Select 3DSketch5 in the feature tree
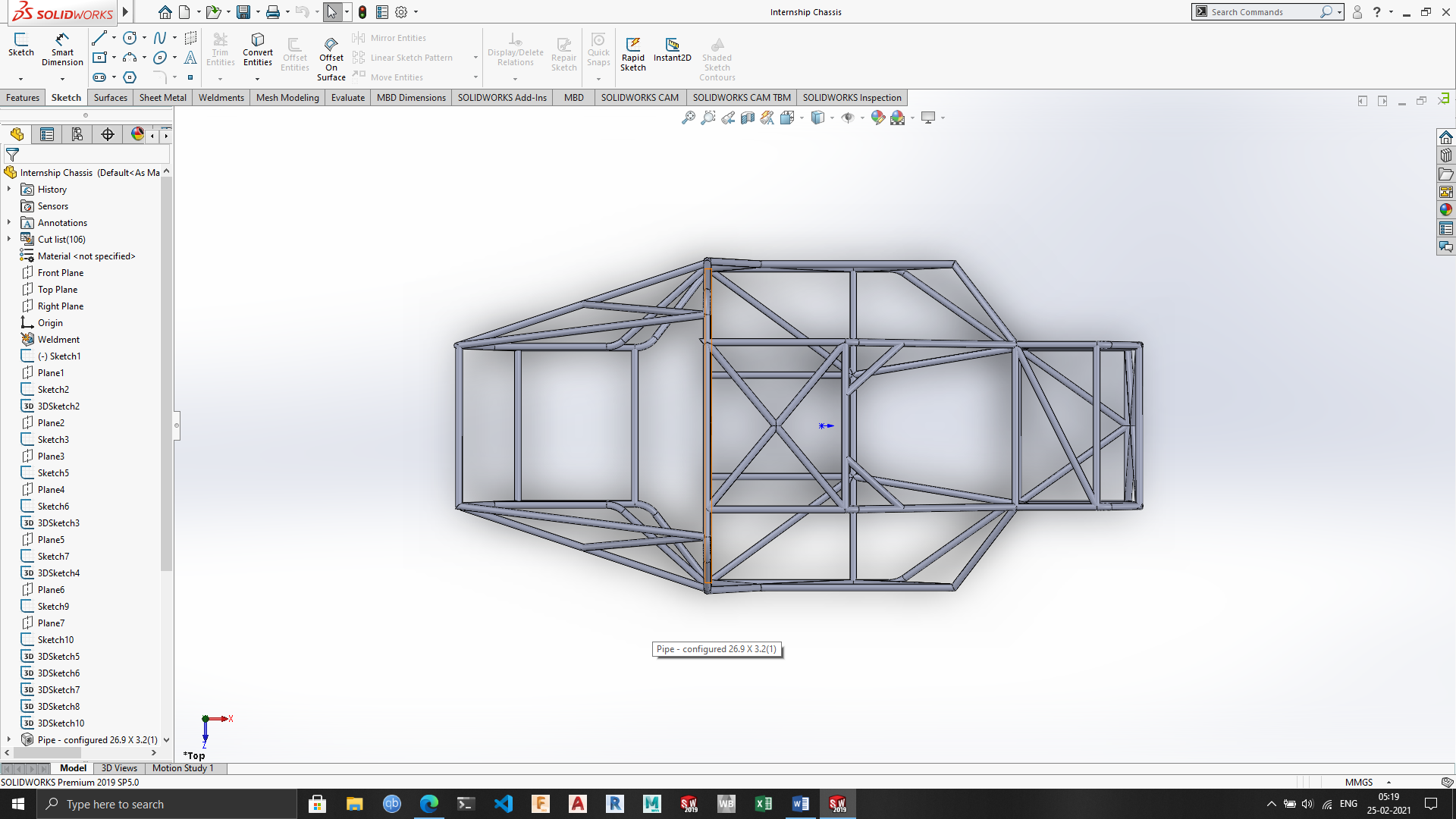The height and width of the screenshot is (819, 1456). coord(58,656)
